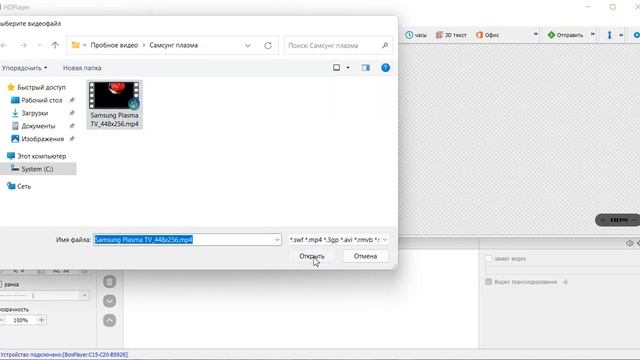Select Самсунг плазма in the address path

coord(173,45)
